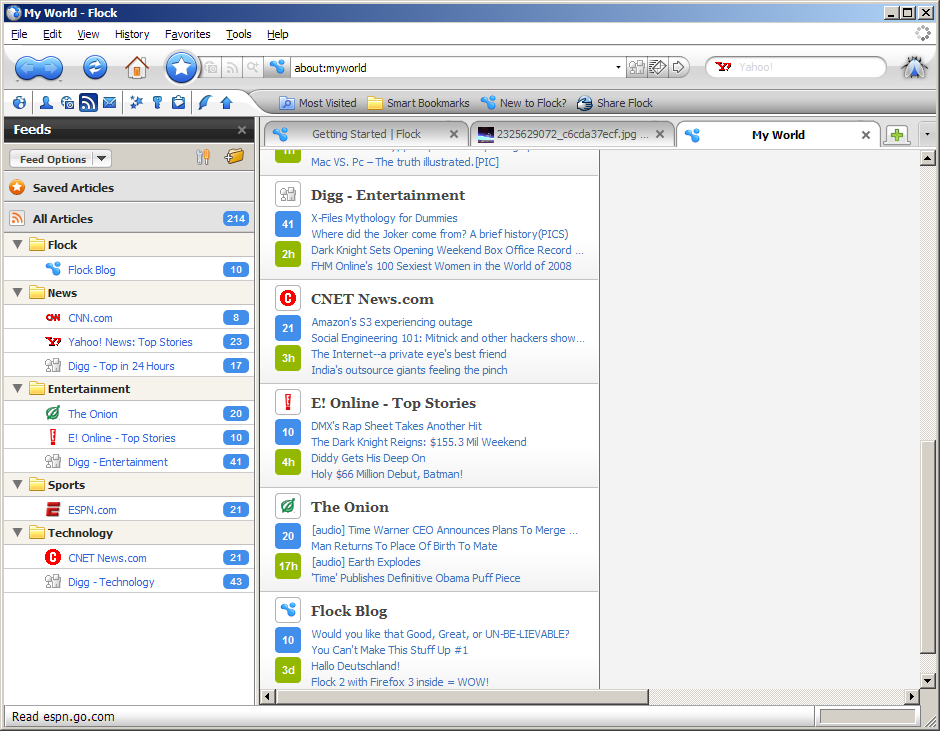
Task: Open article 'X-Files Mythology for Dummies'
Action: (384, 218)
